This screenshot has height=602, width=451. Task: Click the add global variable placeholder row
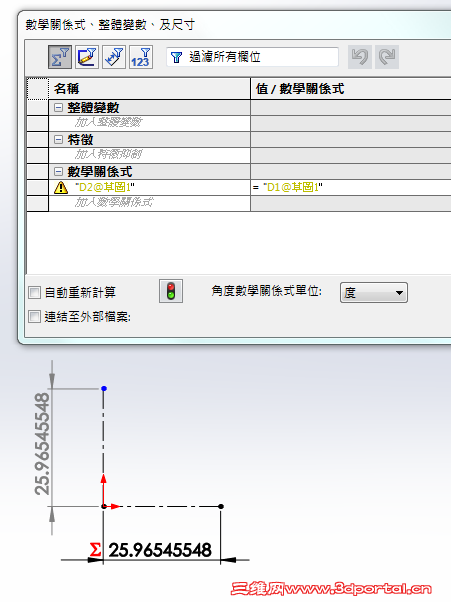pos(149,123)
